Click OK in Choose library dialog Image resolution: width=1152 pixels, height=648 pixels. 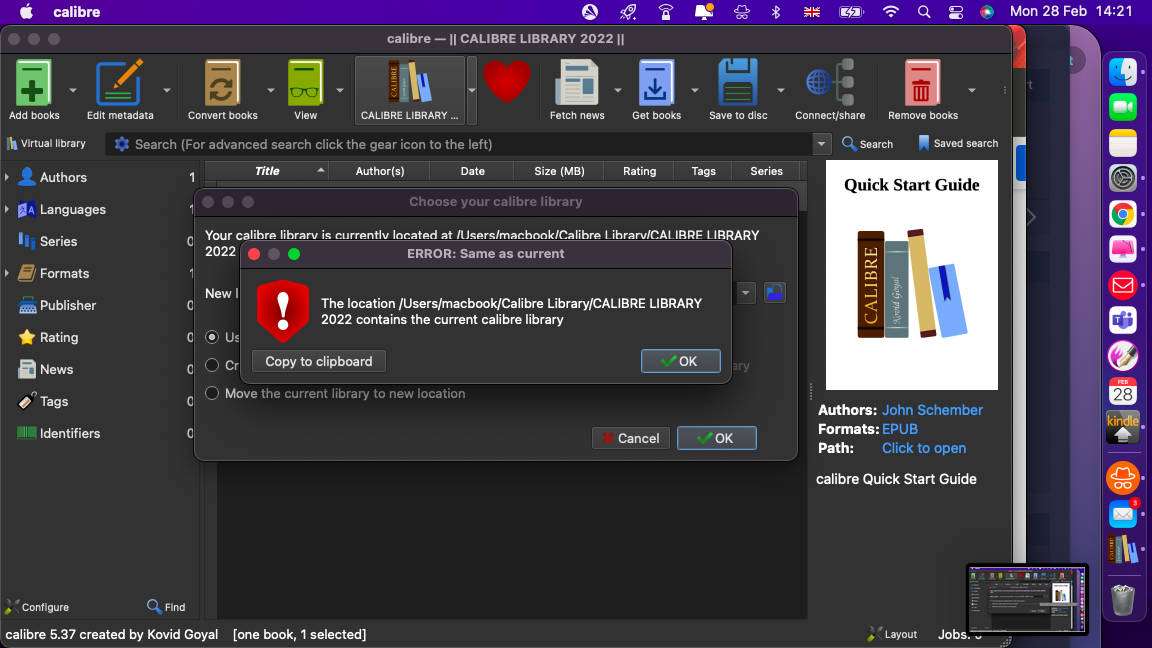[x=716, y=439]
